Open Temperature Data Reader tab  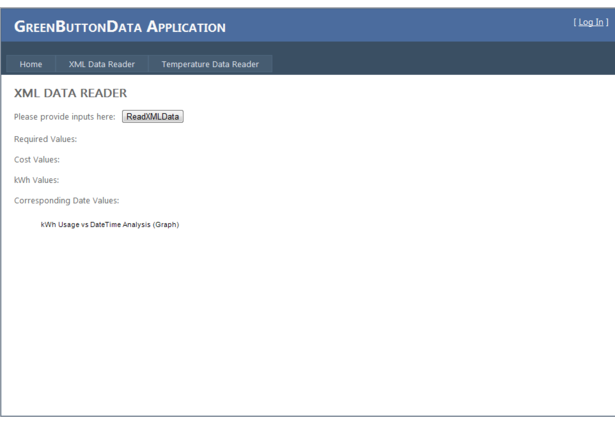(x=210, y=64)
